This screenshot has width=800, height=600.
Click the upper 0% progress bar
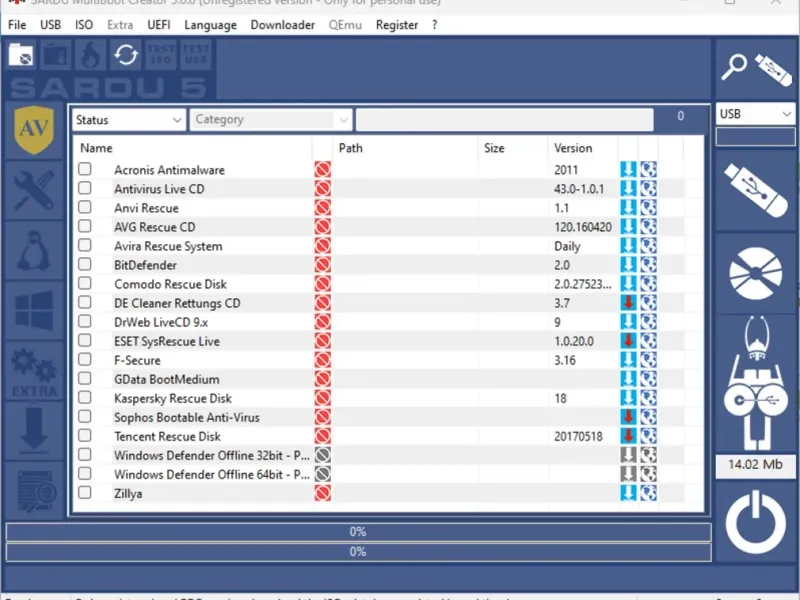[358, 532]
